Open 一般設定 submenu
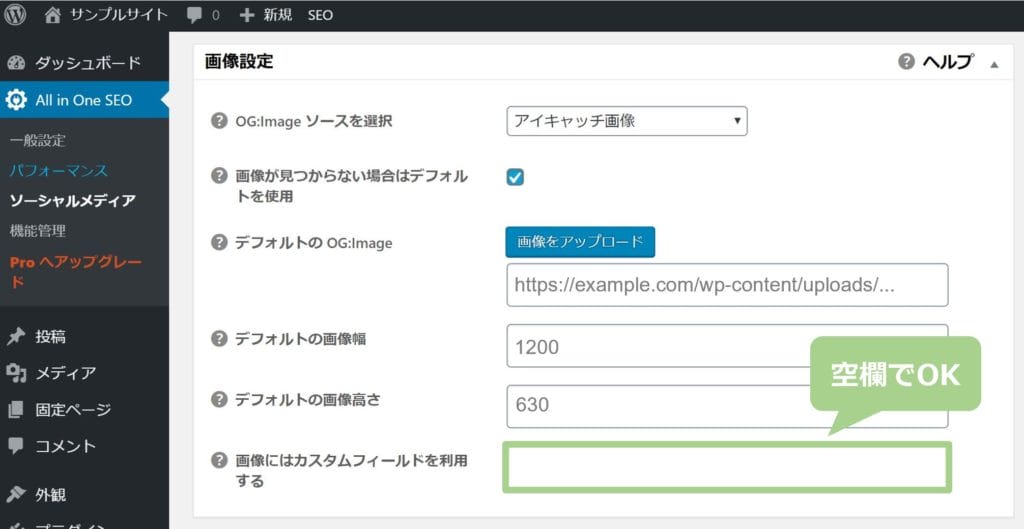 coord(38,140)
